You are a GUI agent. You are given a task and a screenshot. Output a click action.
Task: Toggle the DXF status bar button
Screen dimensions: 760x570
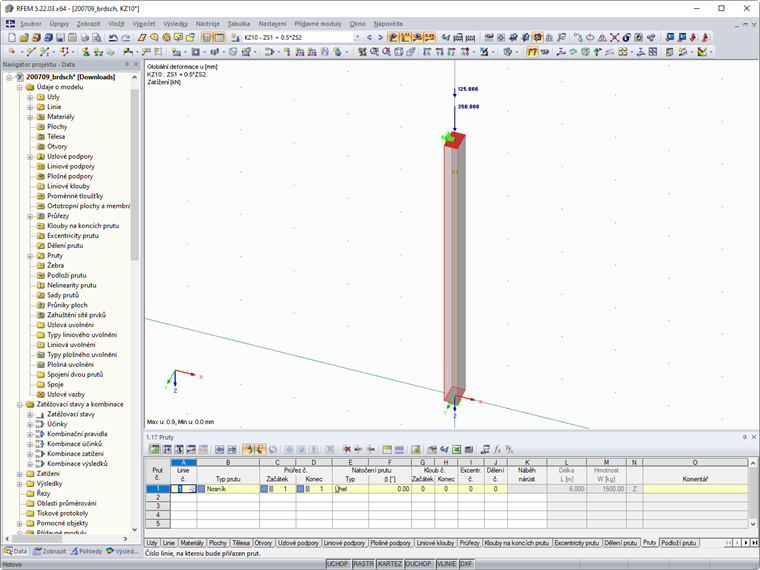pyautogui.click(x=466, y=564)
